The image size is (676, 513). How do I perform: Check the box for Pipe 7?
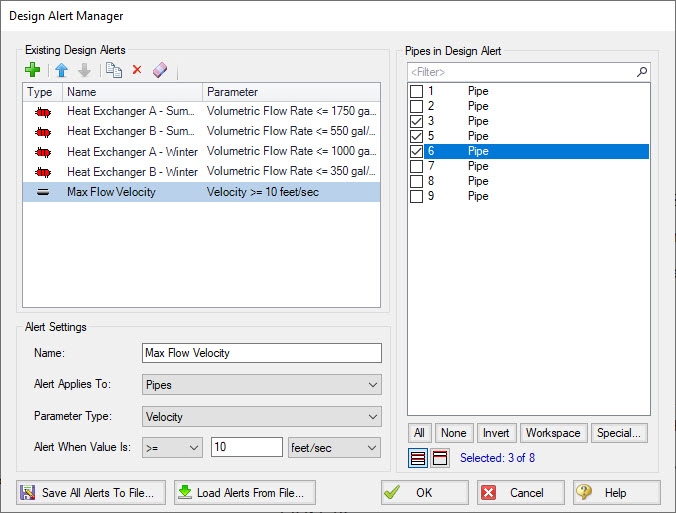tap(416, 166)
